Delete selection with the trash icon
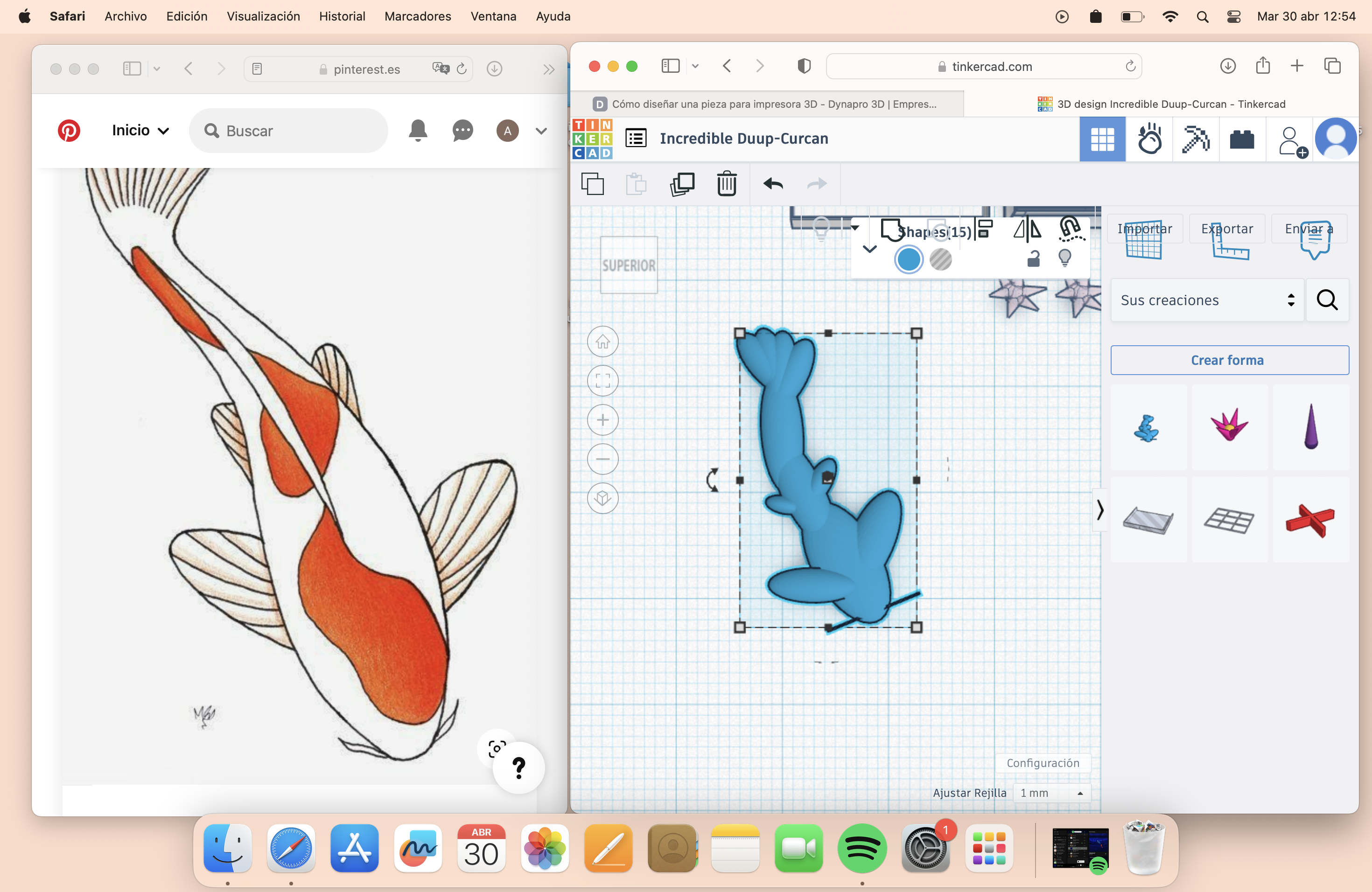Image resolution: width=1372 pixels, height=892 pixels. point(727,184)
